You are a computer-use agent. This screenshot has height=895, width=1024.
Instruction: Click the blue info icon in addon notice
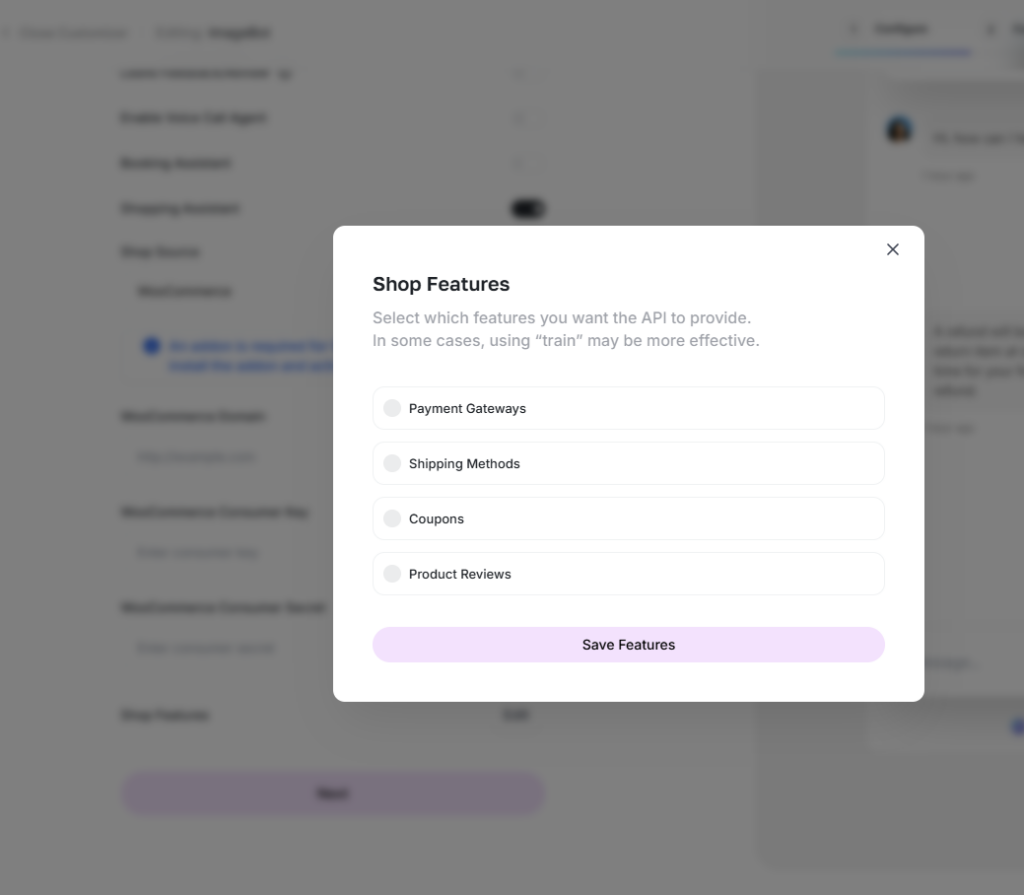151,346
